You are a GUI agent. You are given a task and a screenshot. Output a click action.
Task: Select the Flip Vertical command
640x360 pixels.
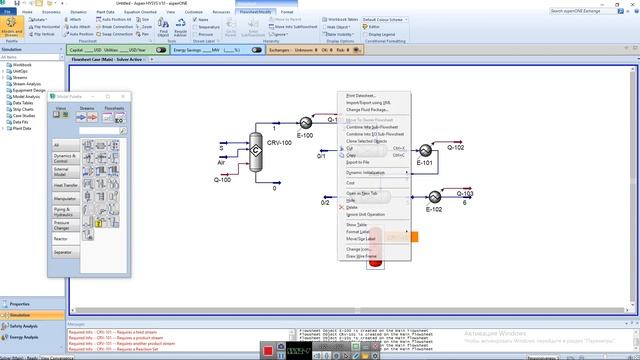(x=42, y=34)
